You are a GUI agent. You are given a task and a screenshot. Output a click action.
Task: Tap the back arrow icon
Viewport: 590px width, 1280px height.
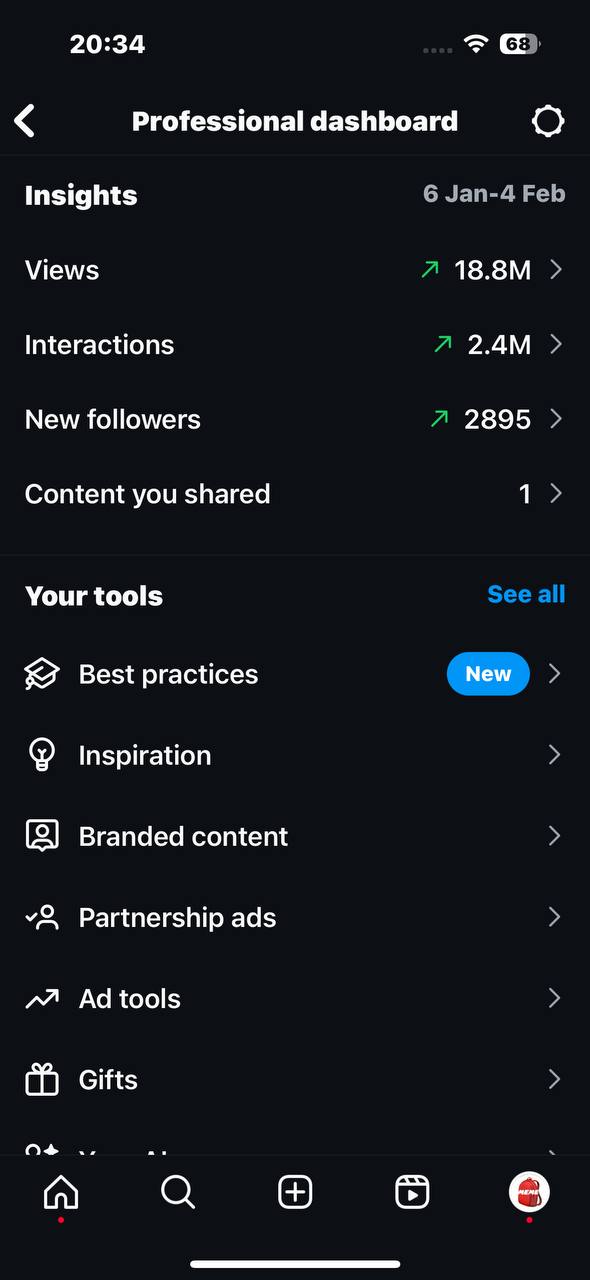[25, 121]
